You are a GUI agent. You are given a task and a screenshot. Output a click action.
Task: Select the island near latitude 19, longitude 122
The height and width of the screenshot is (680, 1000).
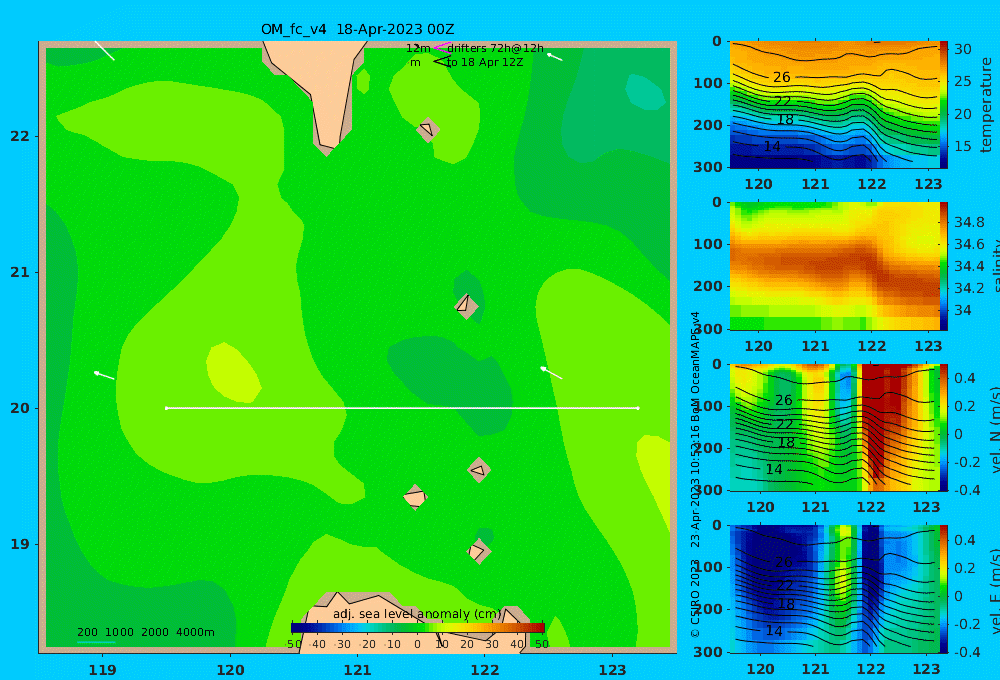[x=478, y=551]
